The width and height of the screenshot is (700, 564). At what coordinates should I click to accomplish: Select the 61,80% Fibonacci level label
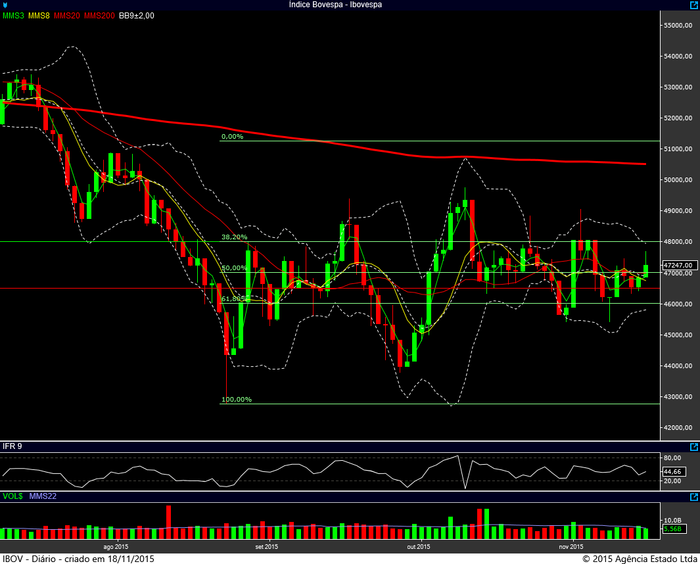pyautogui.click(x=234, y=299)
